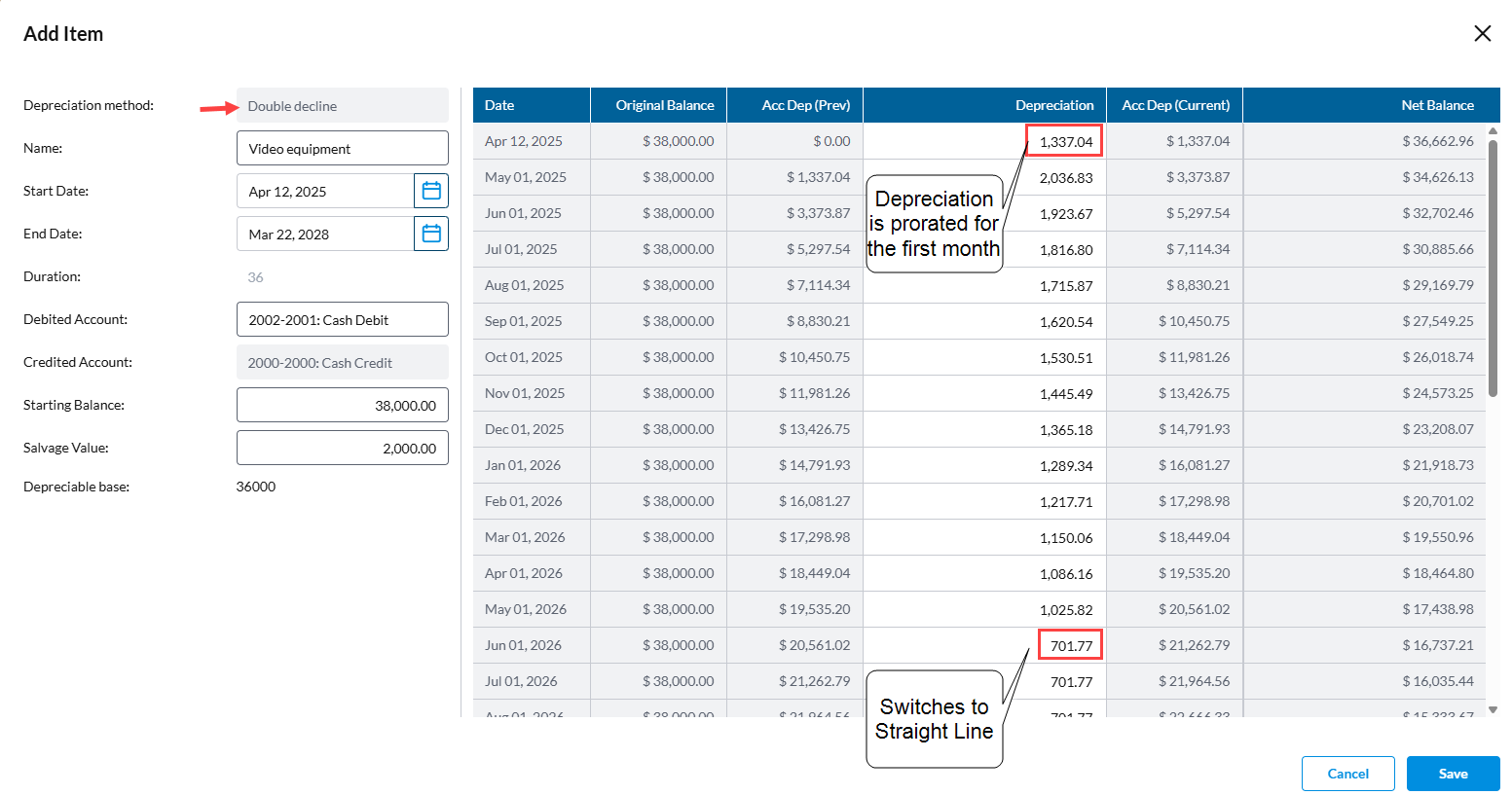Edit the Name field with Video equipment

(342, 149)
